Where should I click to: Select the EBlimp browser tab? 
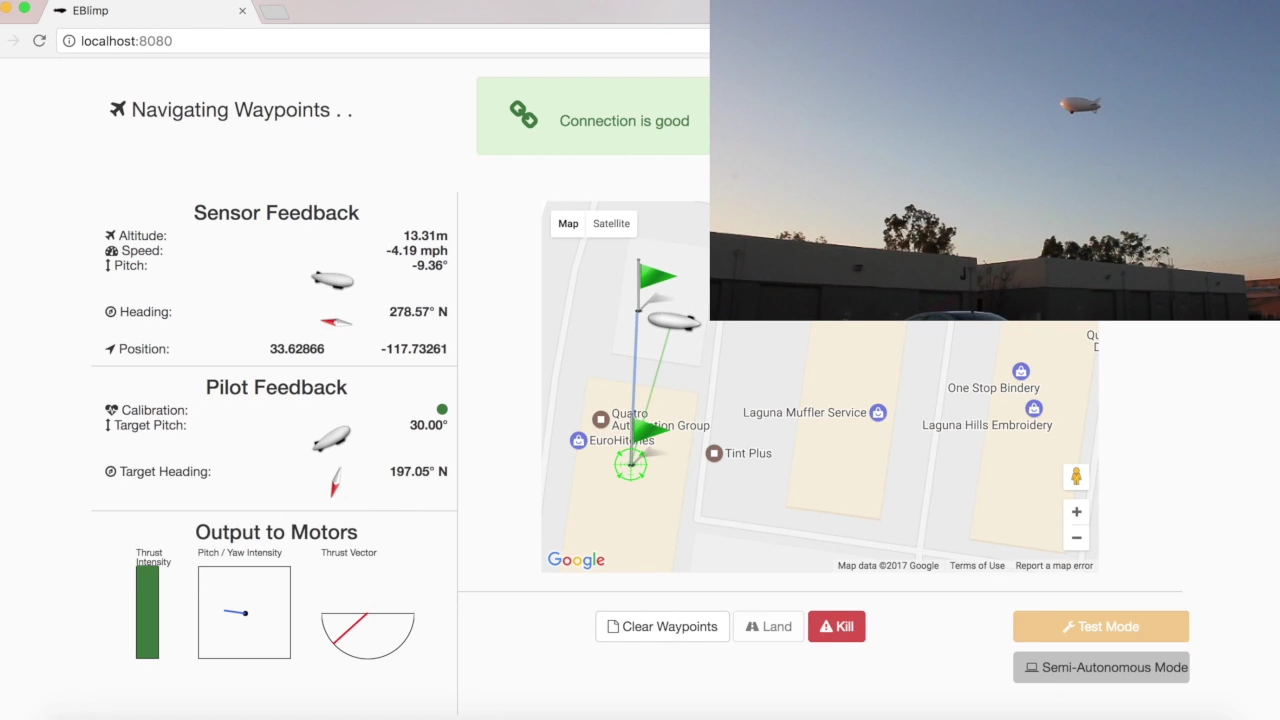click(x=150, y=11)
